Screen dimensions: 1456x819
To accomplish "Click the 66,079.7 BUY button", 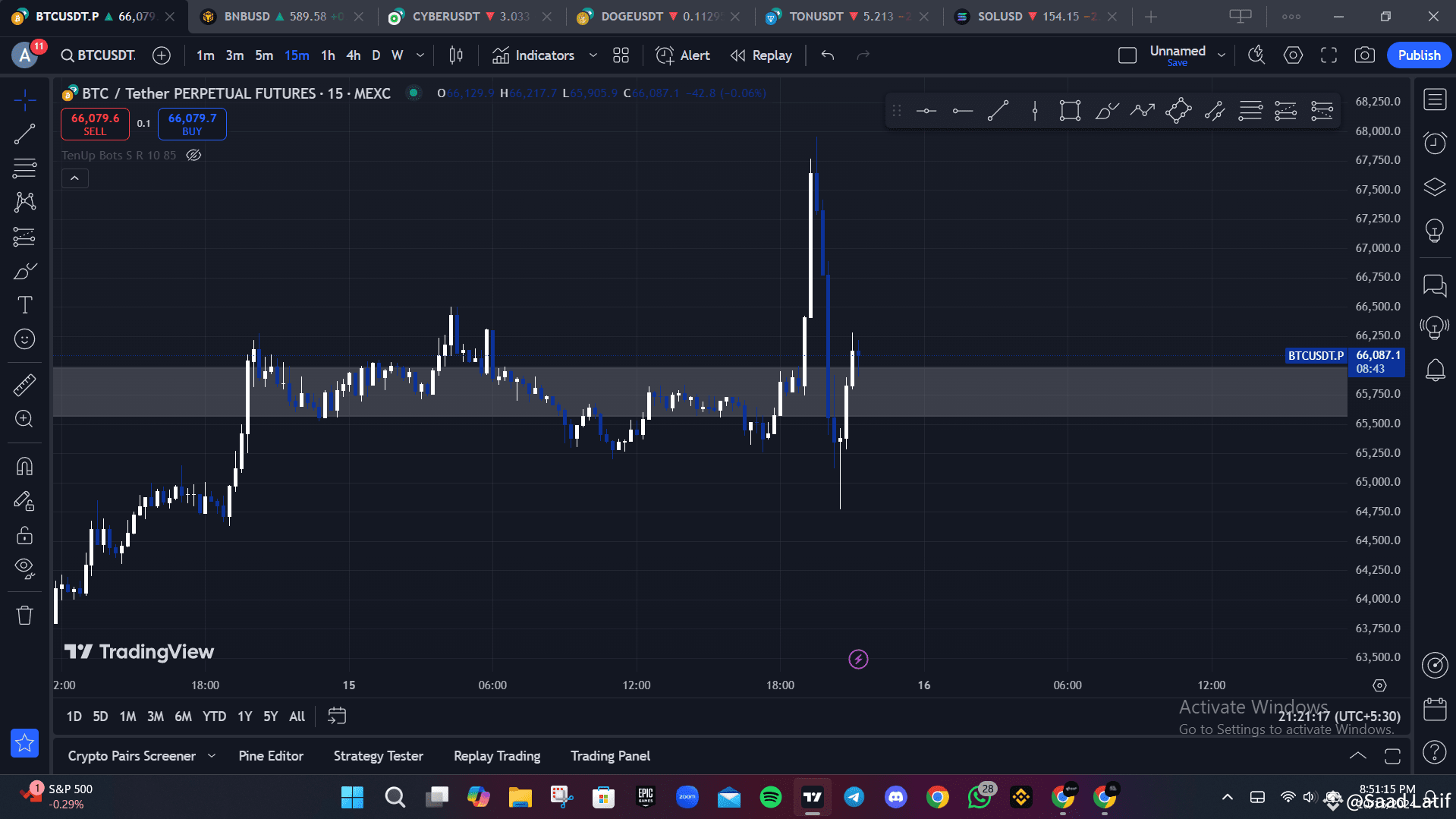I will click(x=192, y=124).
